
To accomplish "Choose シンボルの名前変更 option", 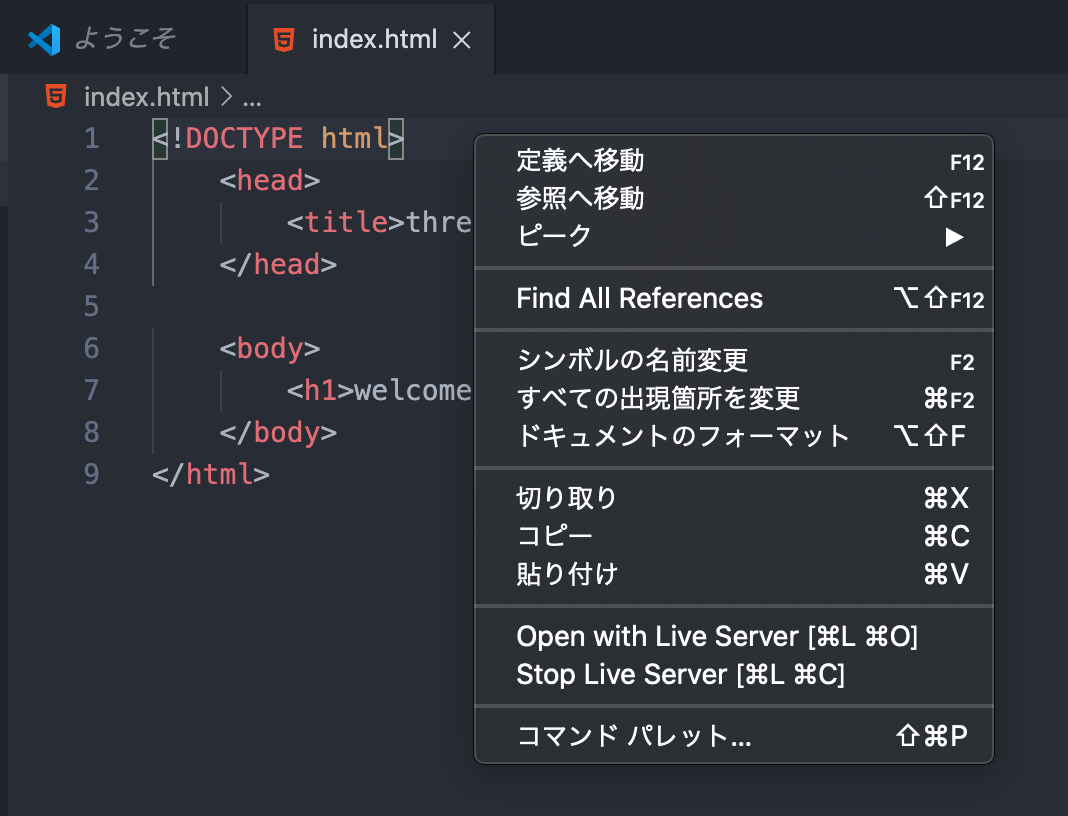I will pyautogui.click(x=632, y=360).
